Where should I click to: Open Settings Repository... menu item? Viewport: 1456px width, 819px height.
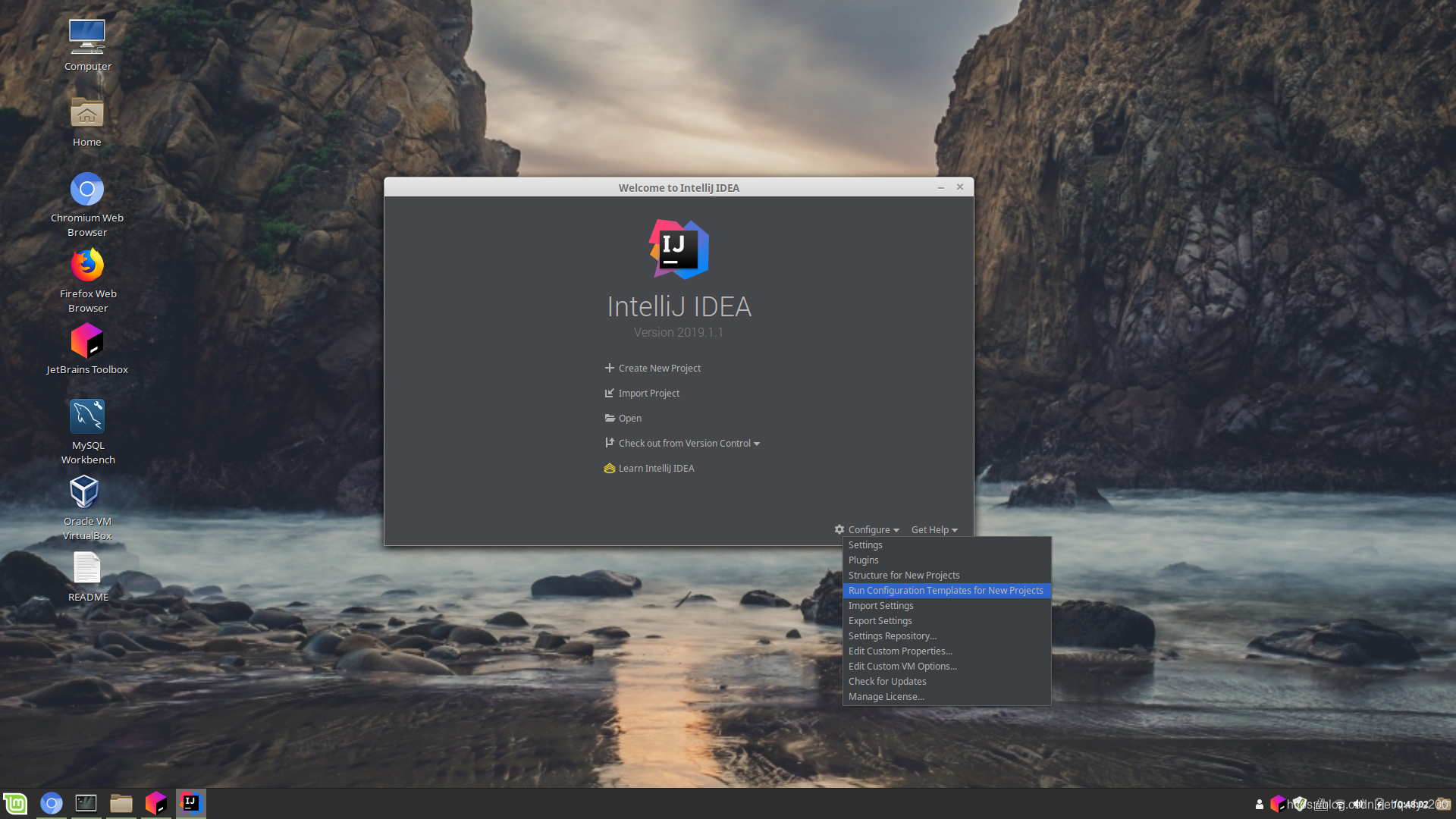[946, 635]
